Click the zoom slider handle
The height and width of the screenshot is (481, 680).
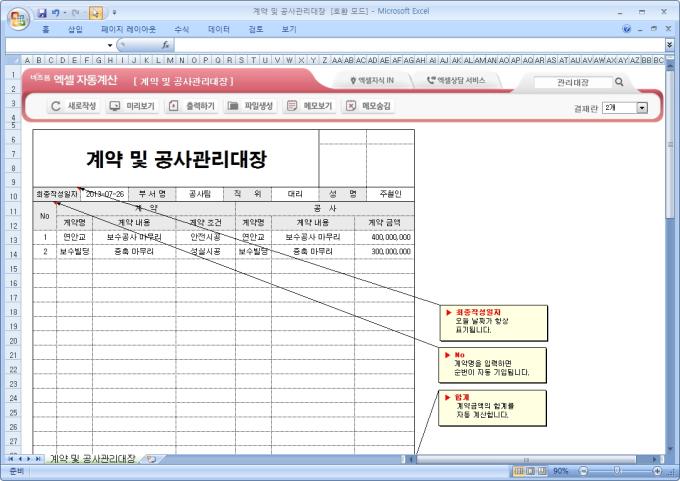coord(617,471)
